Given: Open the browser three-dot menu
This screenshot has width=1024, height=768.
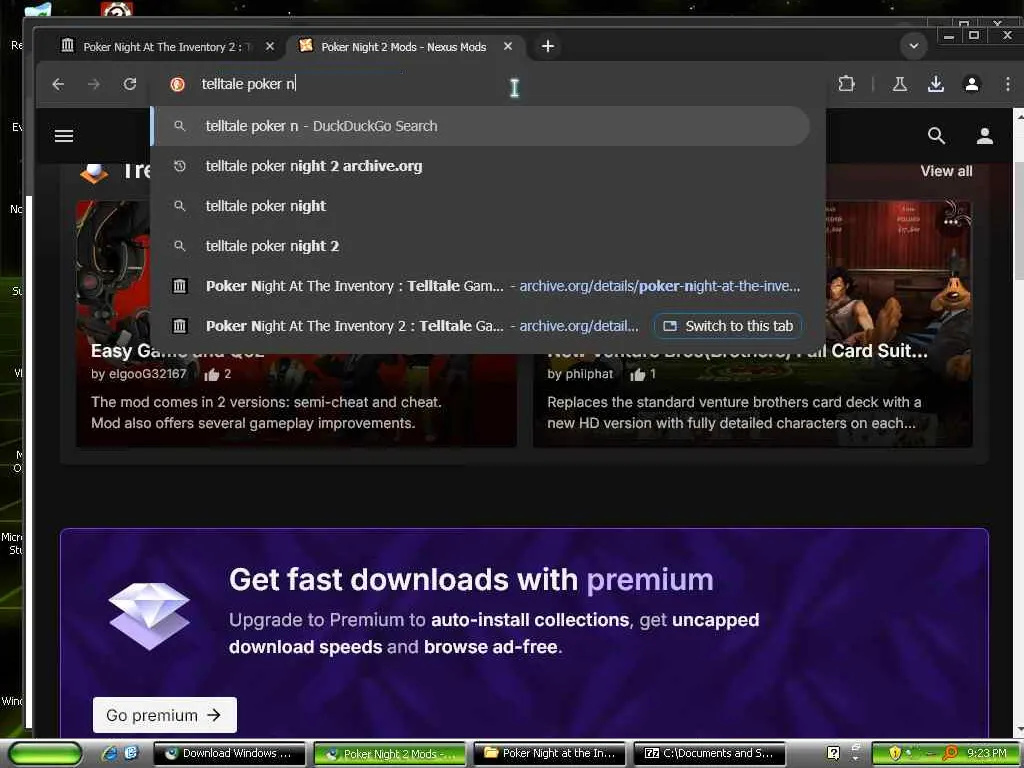Looking at the screenshot, I should [1008, 84].
